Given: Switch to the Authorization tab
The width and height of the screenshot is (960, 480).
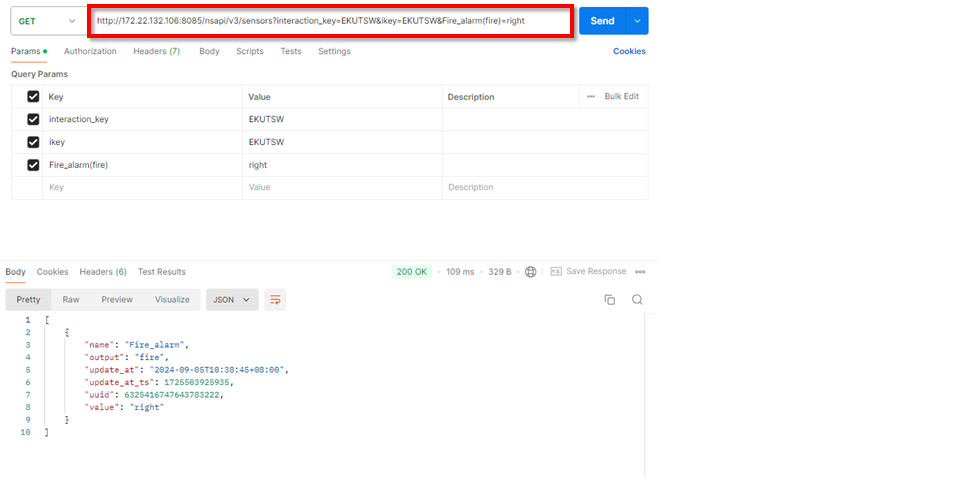Looking at the screenshot, I should pyautogui.click(x=90, y=51).
